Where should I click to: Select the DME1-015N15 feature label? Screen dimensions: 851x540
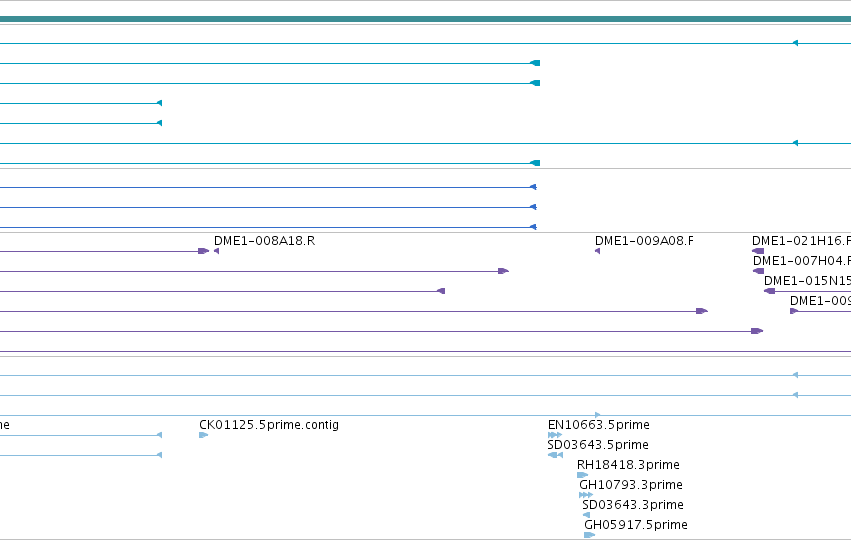807,281
